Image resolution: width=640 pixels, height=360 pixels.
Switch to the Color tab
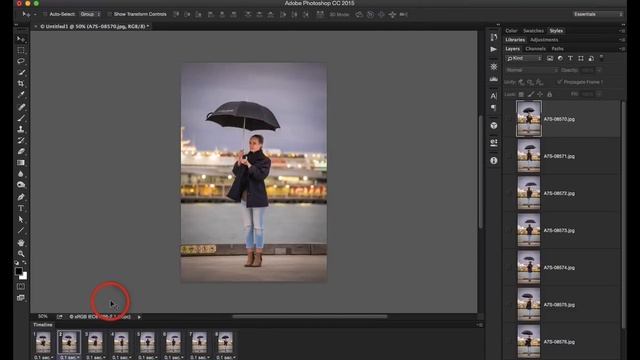511,31
